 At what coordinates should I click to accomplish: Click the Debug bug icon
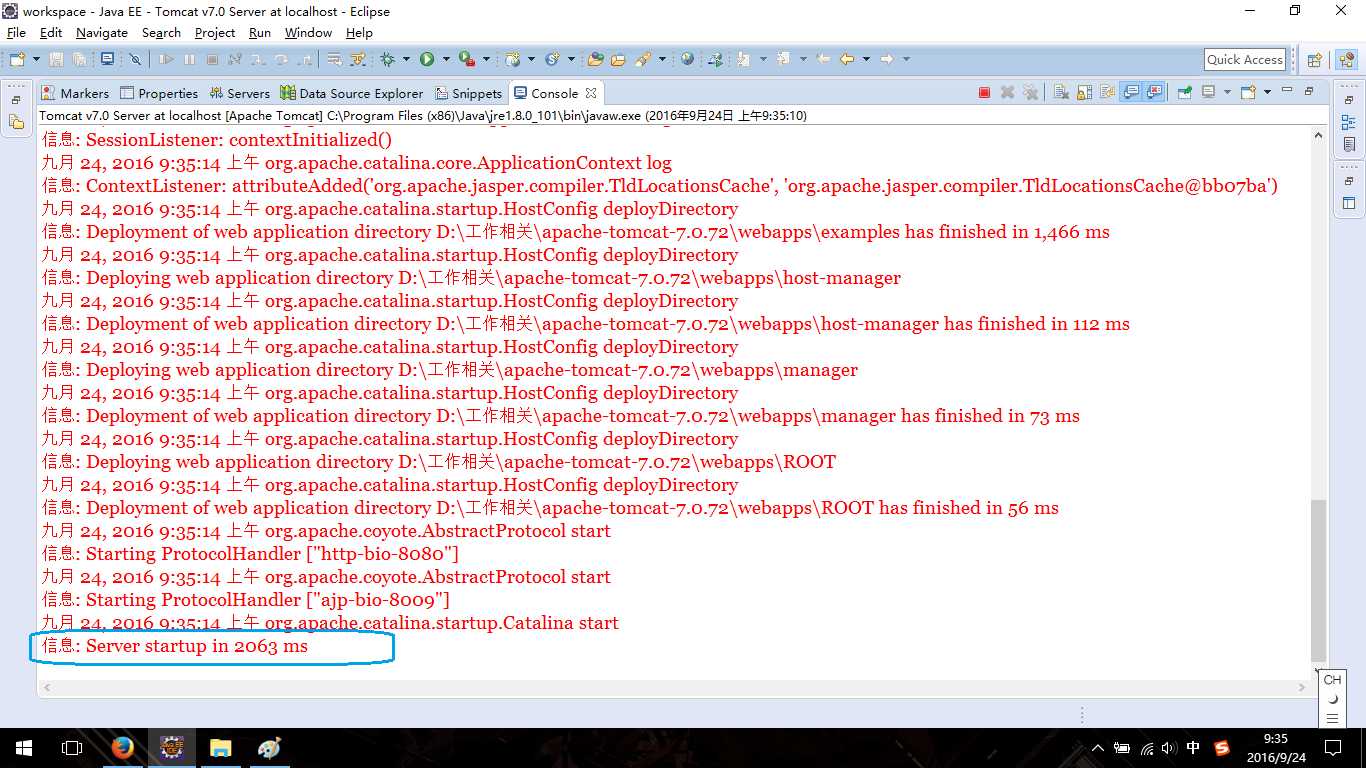pyautogui.click(x=387, y=60)
